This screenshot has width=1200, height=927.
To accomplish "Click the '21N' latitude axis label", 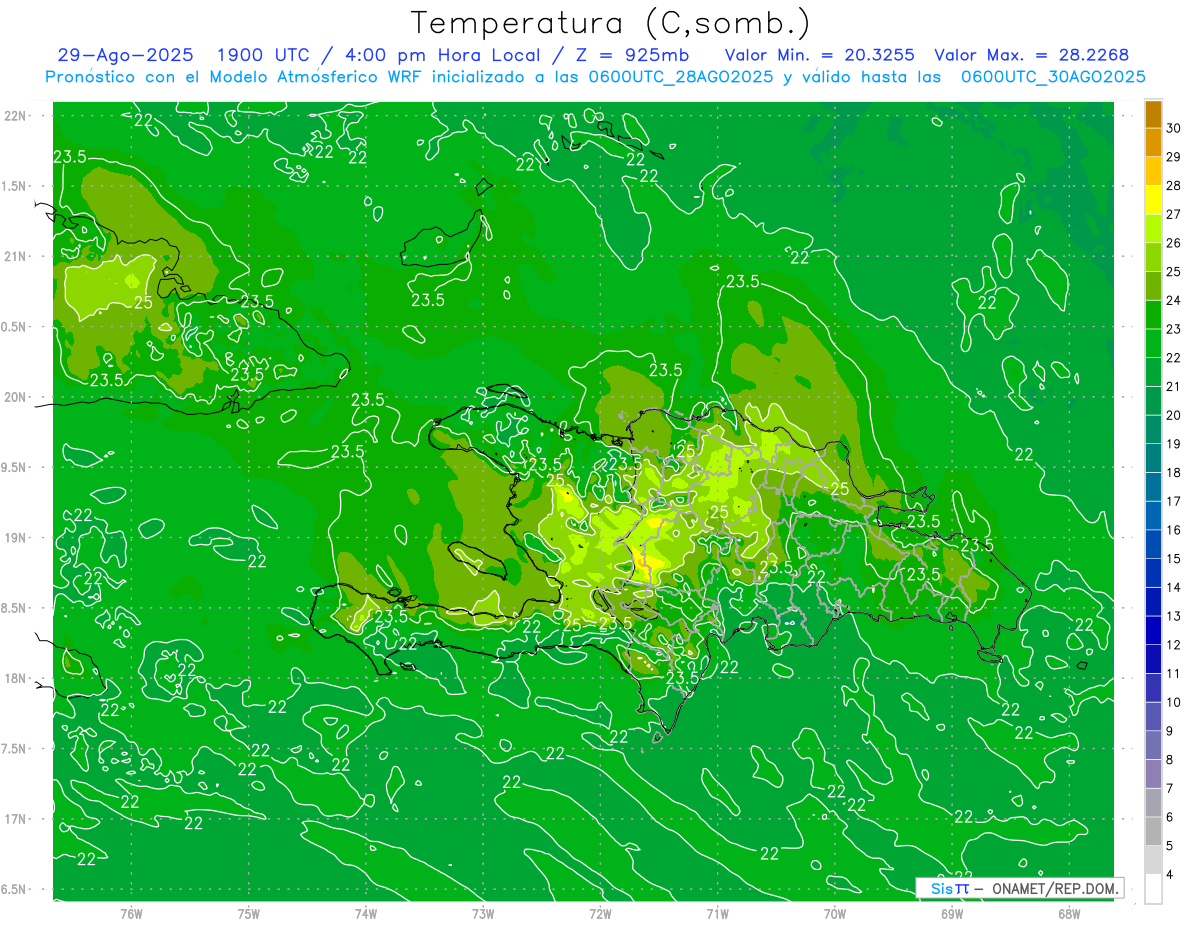I will [x=15, y=256].
